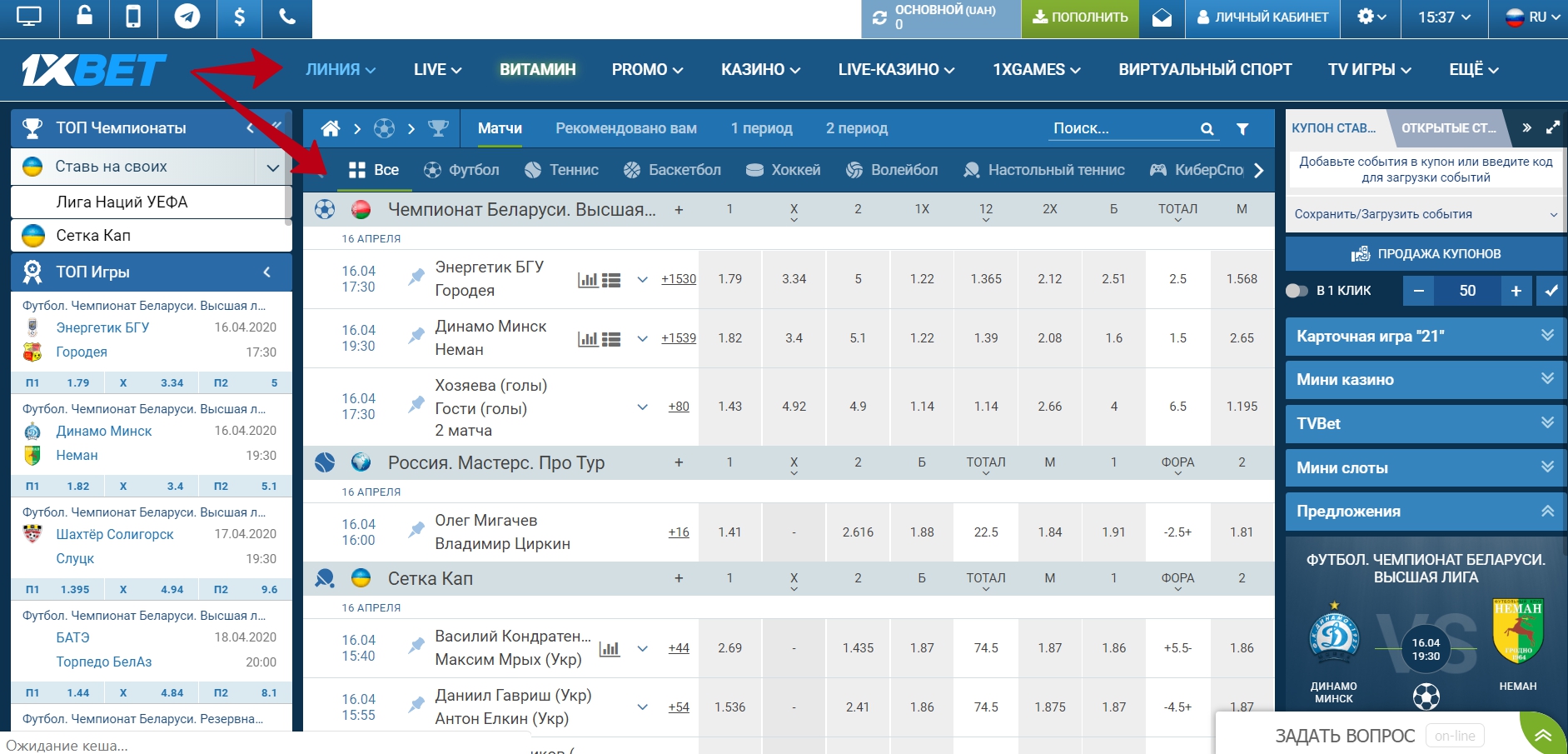1568x754 pixels.
Task: Switch to the 1 период tab
Action: pos(761,128)
